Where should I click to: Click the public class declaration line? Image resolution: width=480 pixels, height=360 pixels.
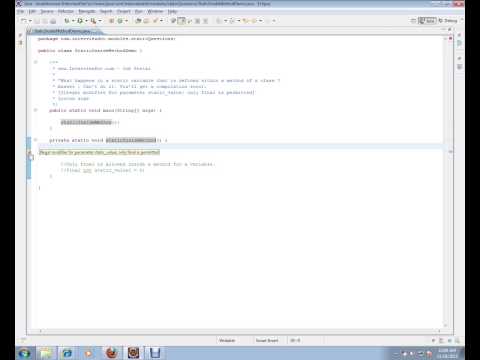point(90,51)
